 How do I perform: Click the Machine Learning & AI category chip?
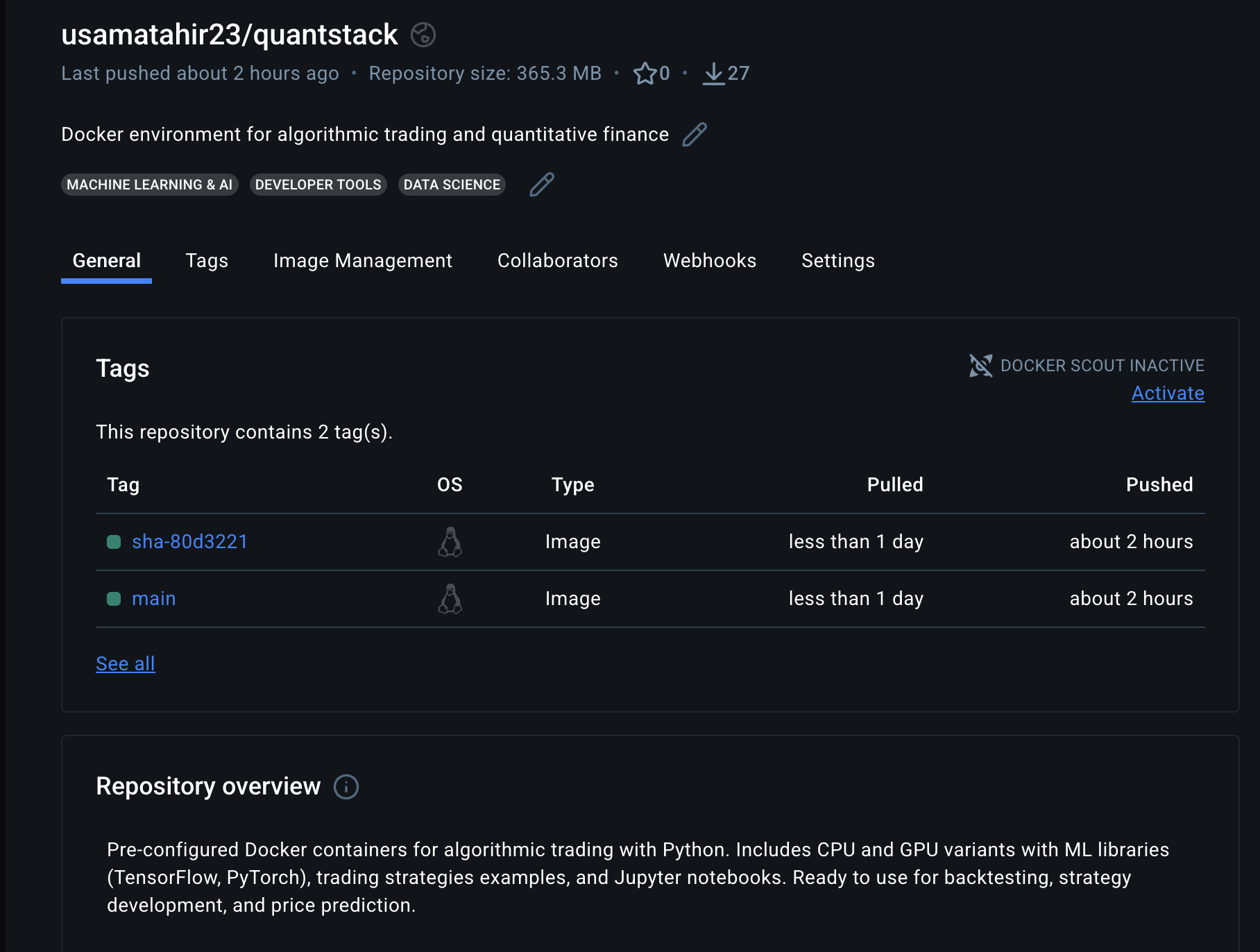tap(150, 185)
